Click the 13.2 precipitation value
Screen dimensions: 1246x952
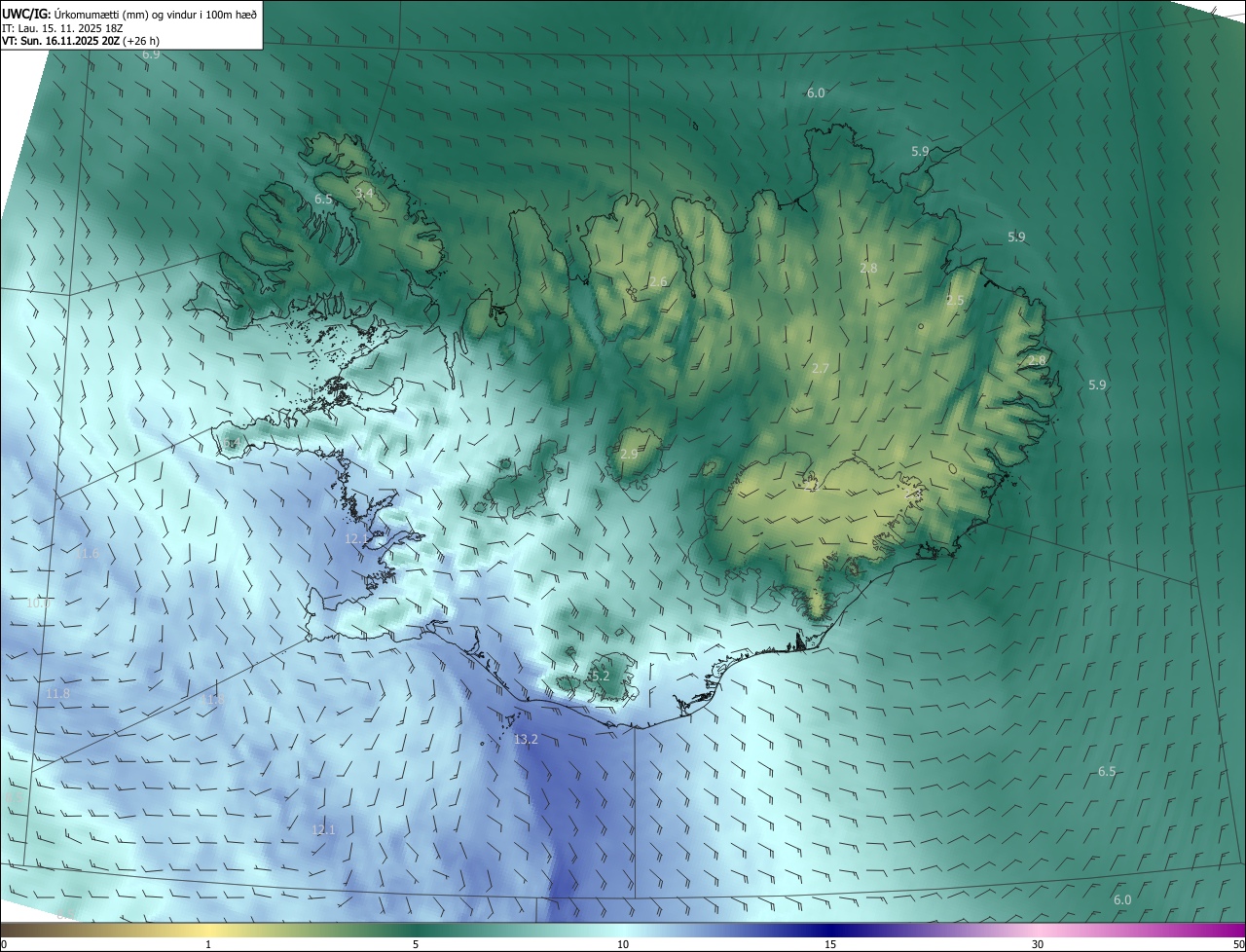pyautogui.click(x=526, y=740)
